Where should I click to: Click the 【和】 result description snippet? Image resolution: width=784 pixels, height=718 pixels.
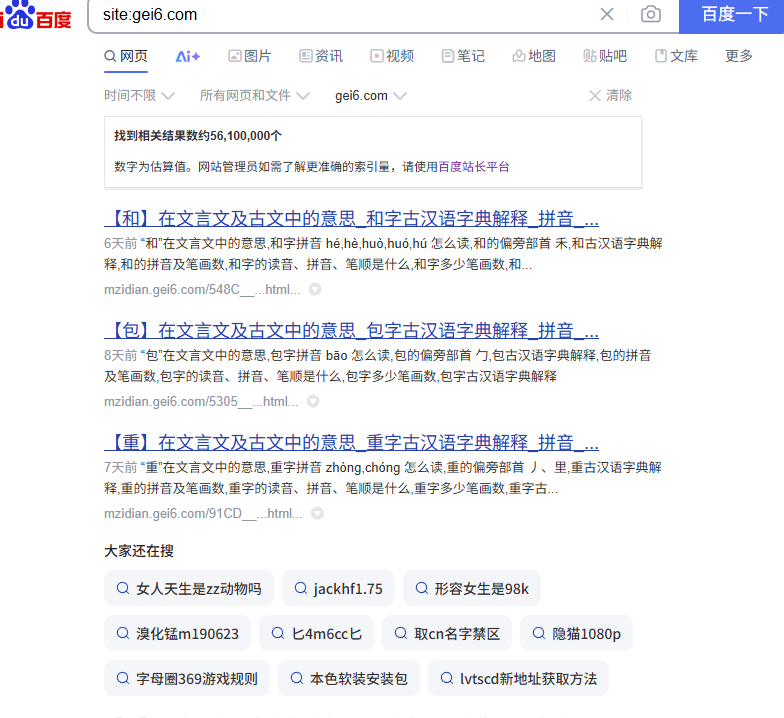[x=384, y=254]
